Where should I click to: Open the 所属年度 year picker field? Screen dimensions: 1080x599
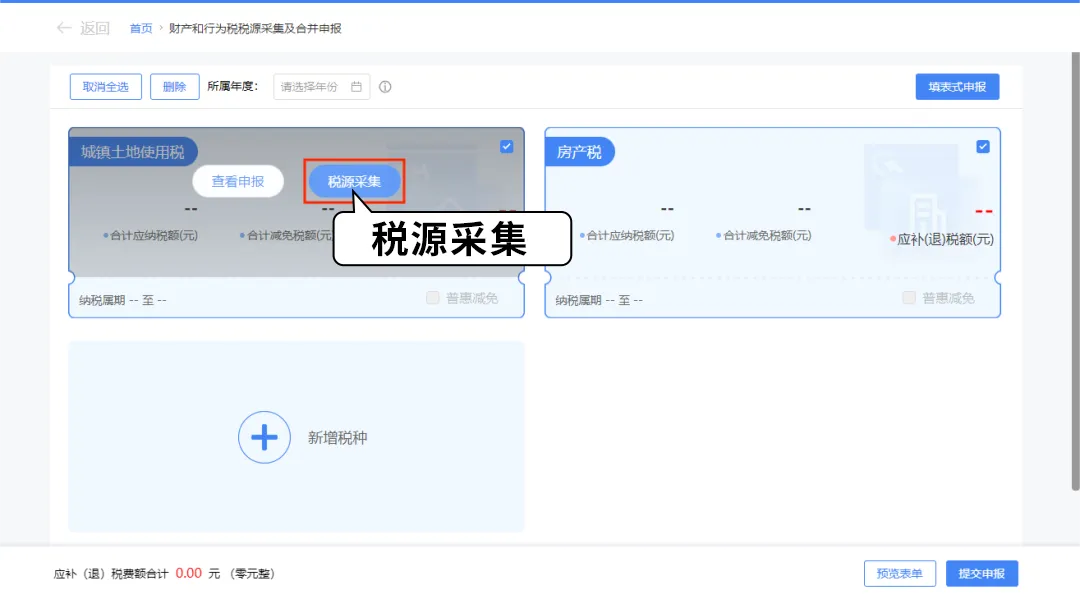321,87
